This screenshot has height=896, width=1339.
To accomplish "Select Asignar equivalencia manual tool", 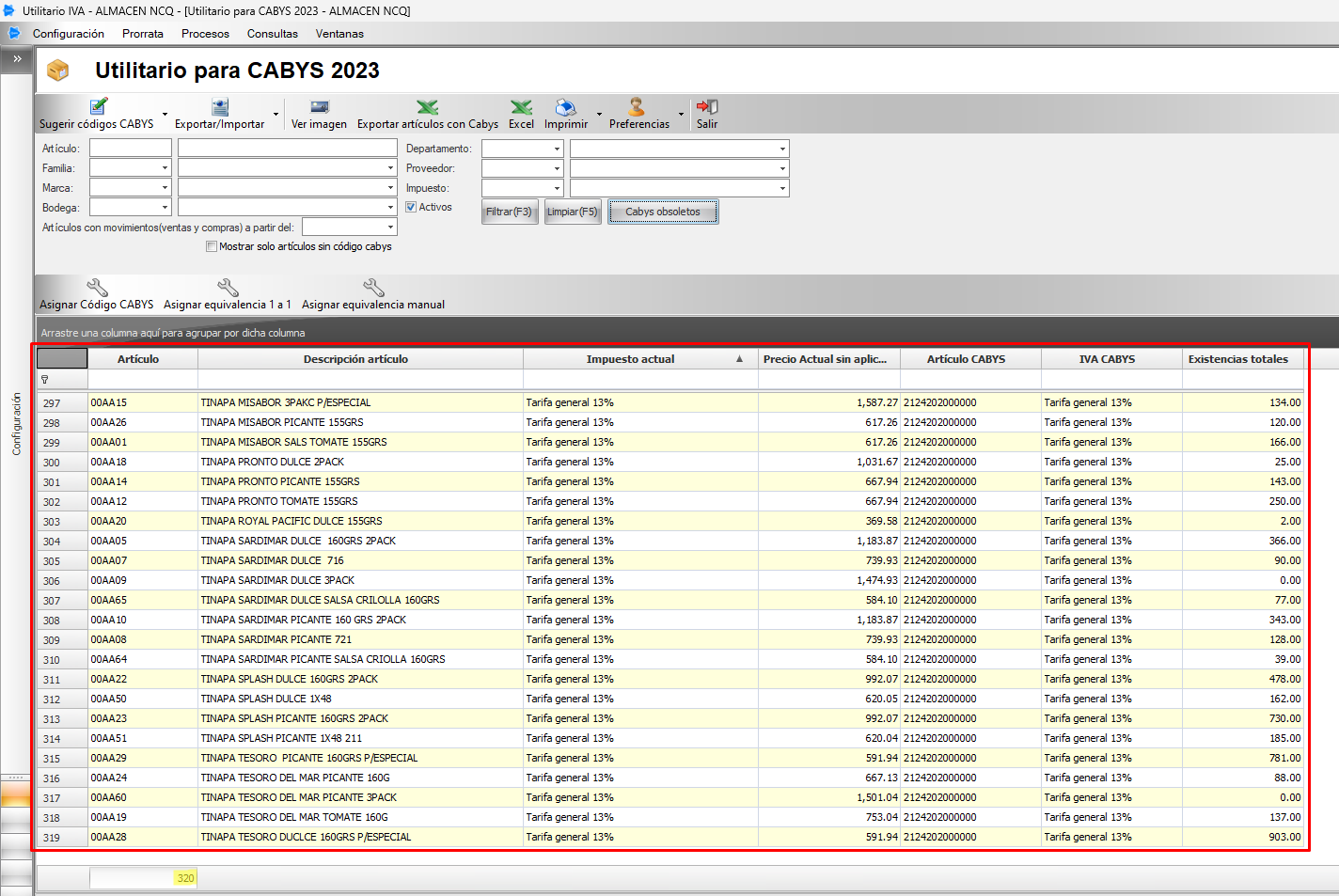I will 373,288.
